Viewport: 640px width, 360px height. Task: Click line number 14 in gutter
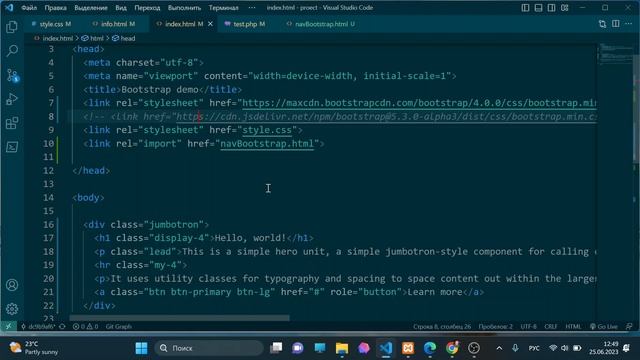coord(49,198)
